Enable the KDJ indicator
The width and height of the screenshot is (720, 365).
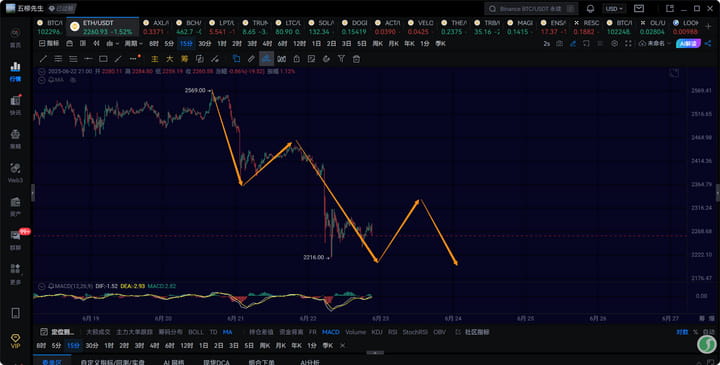coord(377,332)
